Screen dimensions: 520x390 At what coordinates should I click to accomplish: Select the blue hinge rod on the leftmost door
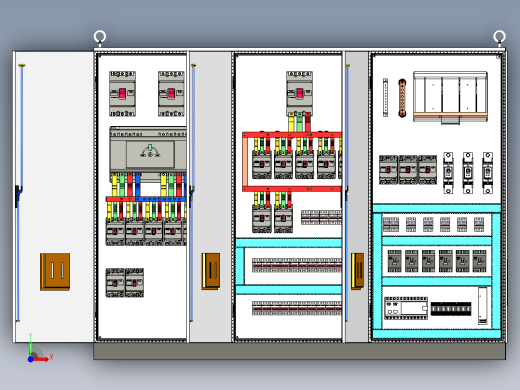pos(20,193)
